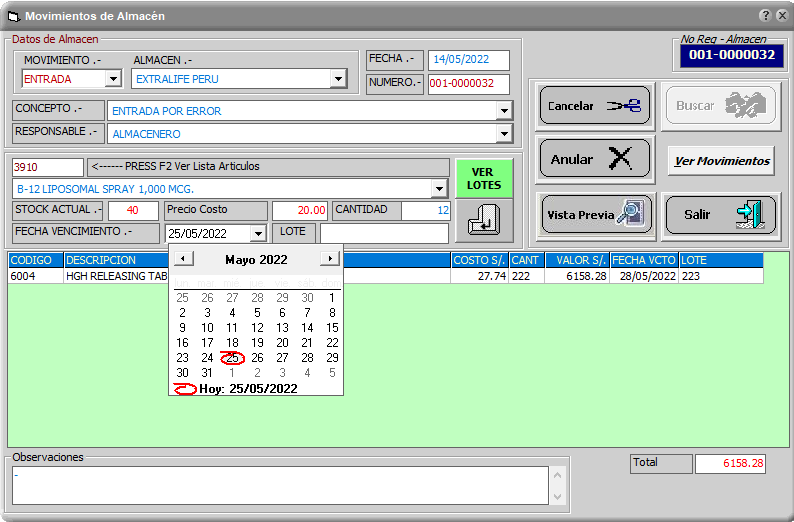Image resolution: width=794 pixels, height=522 pixels.
Task: Click the Ver Movimientos button
Action: (x=721, y=161)
